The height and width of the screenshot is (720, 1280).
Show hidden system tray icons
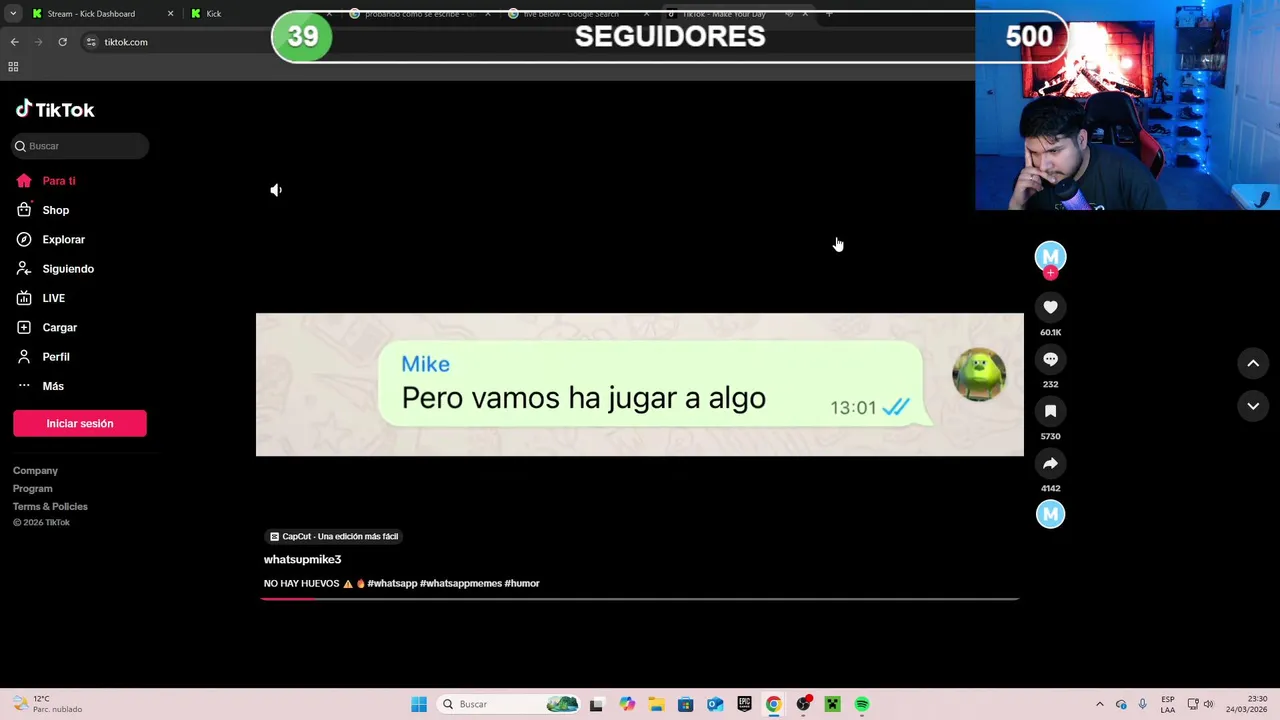point(1100,704)
